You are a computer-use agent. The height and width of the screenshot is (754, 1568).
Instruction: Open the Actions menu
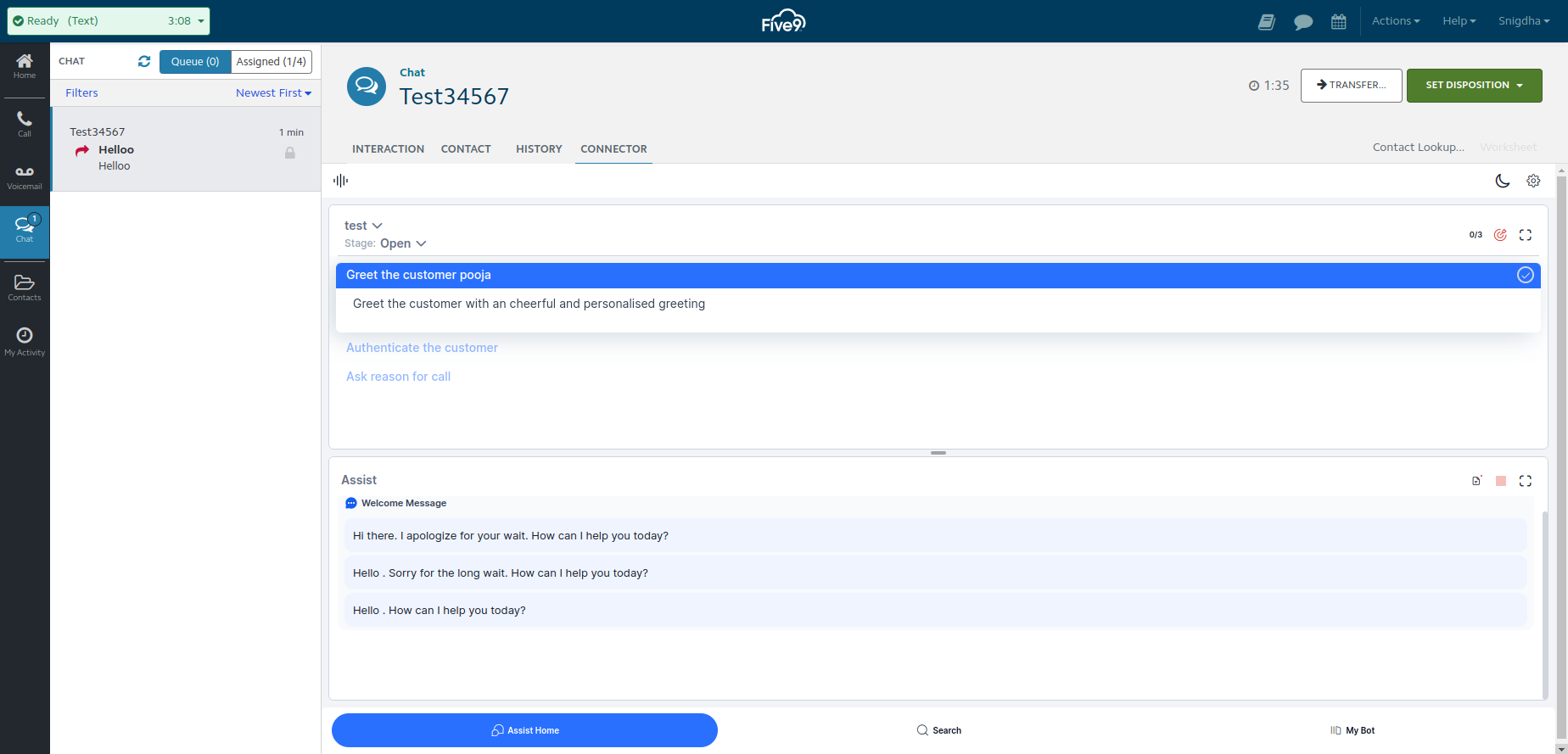(x=1396, y=21)
